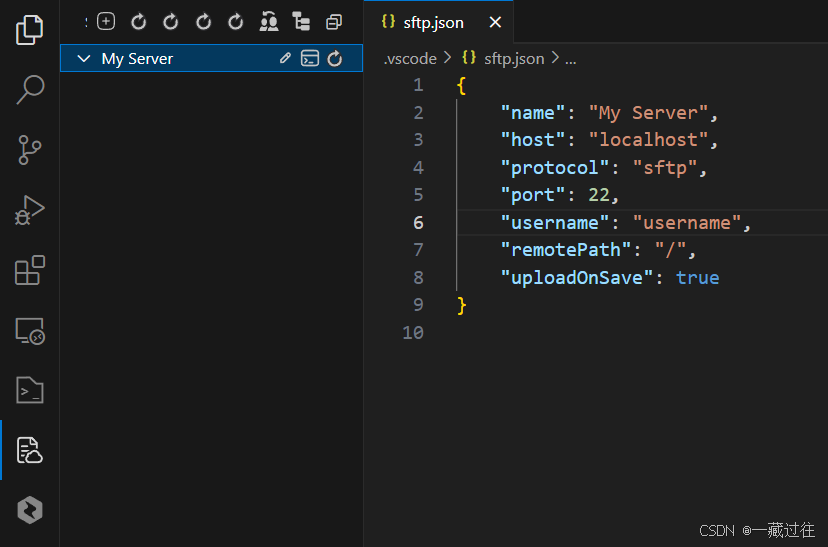Image resolution: width=828 pixels, height=547 pixels.
Task: Select the SFTP file-cloud icon in activity bar
Action: pyautogui.click(x=30, y=450)
